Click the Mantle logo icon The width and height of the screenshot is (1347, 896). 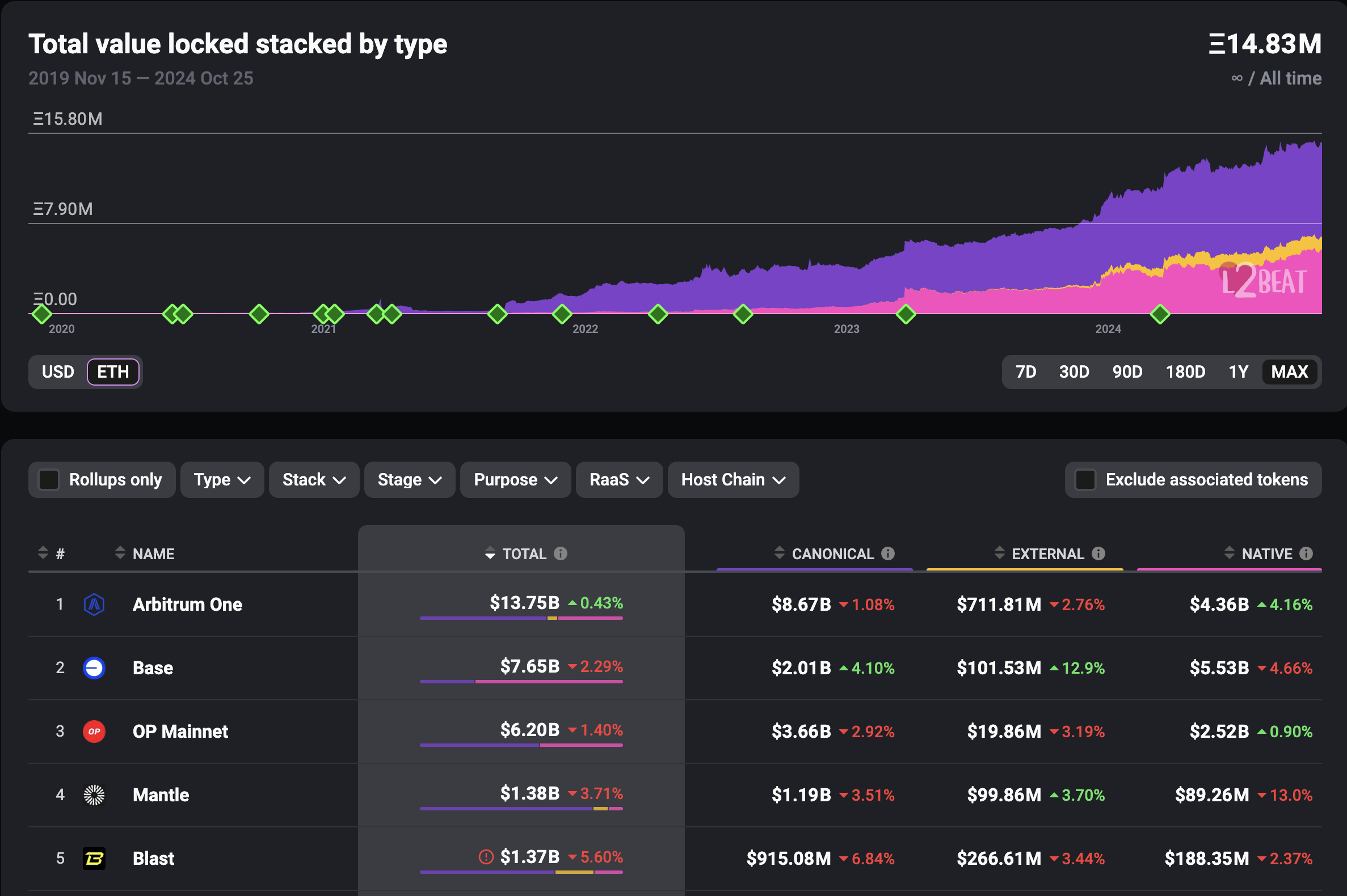(x=94, y=794)
